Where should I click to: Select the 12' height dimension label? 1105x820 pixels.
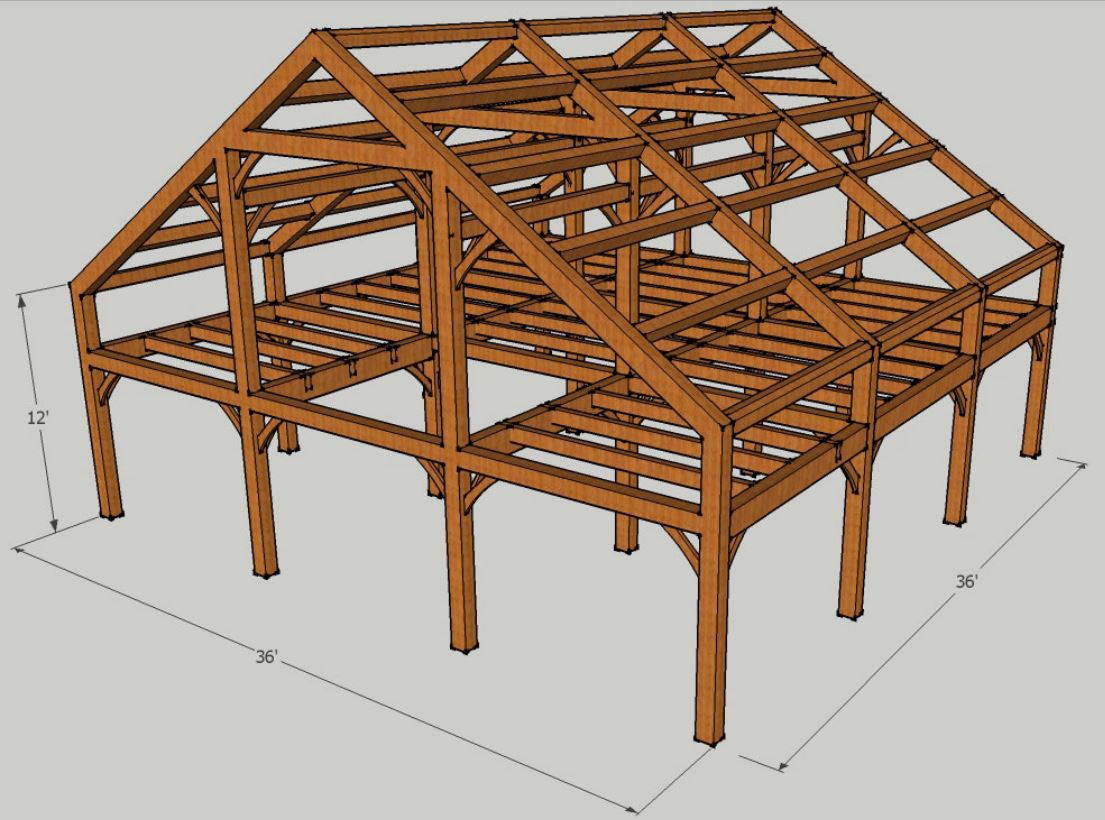(x=37, y=418)
